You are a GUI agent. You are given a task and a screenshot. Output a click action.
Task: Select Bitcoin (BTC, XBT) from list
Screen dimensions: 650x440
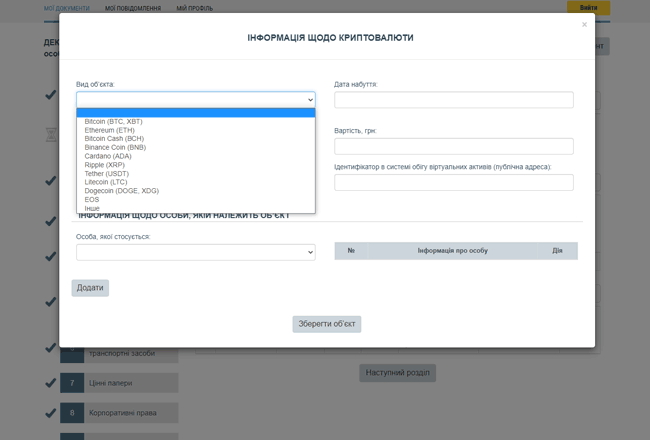tap(113, 122)
